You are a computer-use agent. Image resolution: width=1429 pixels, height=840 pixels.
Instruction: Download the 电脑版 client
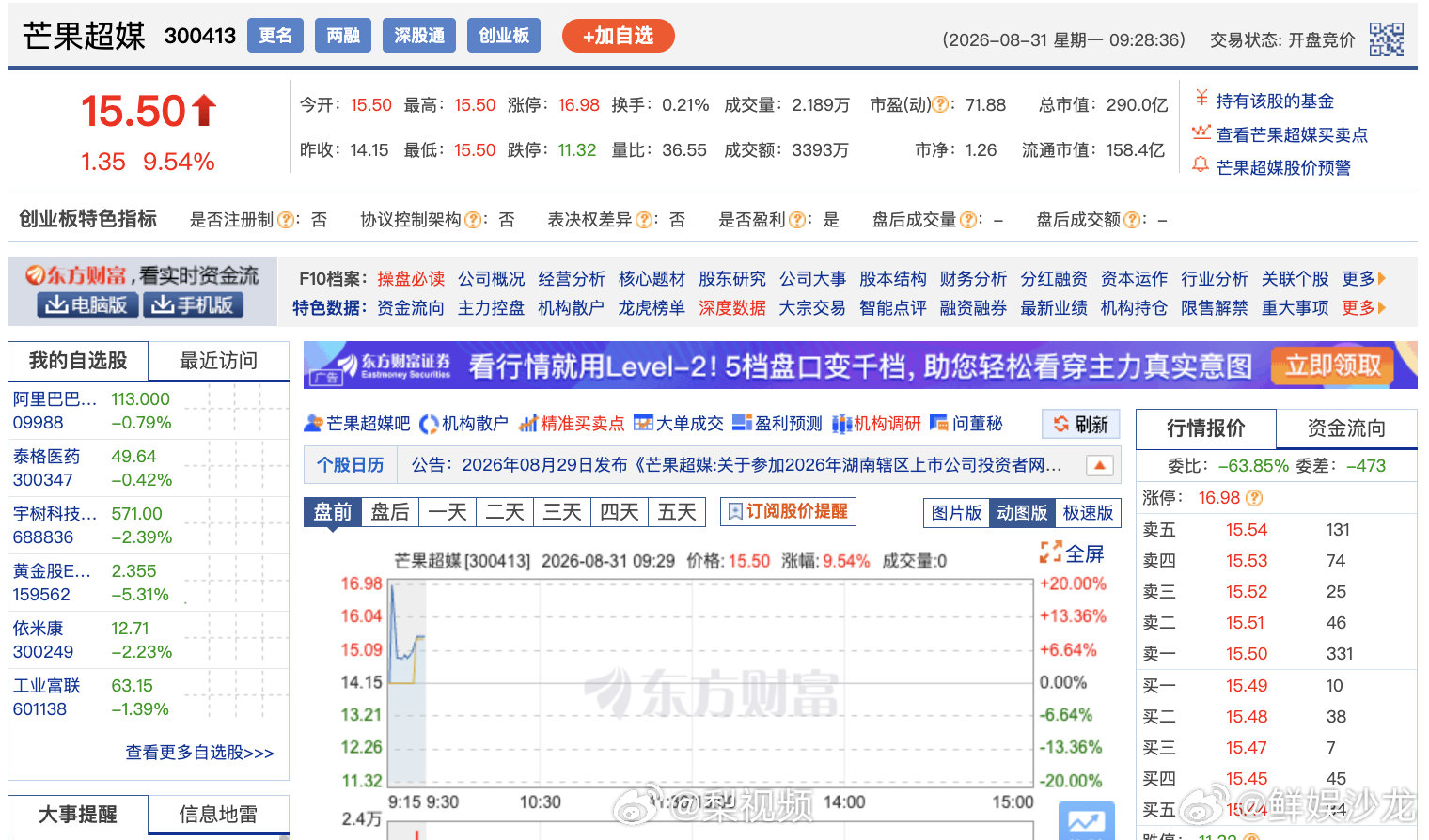tap(87, 304)
